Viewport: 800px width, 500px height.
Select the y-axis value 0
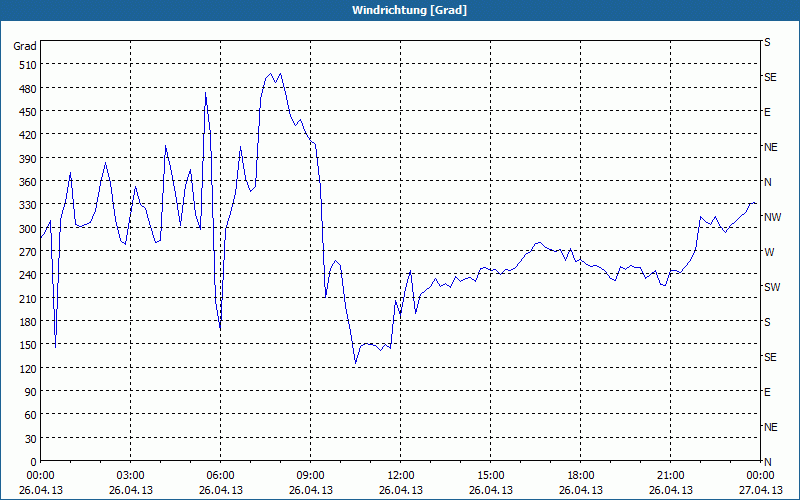pyautogui.click(x=33, y=462)
